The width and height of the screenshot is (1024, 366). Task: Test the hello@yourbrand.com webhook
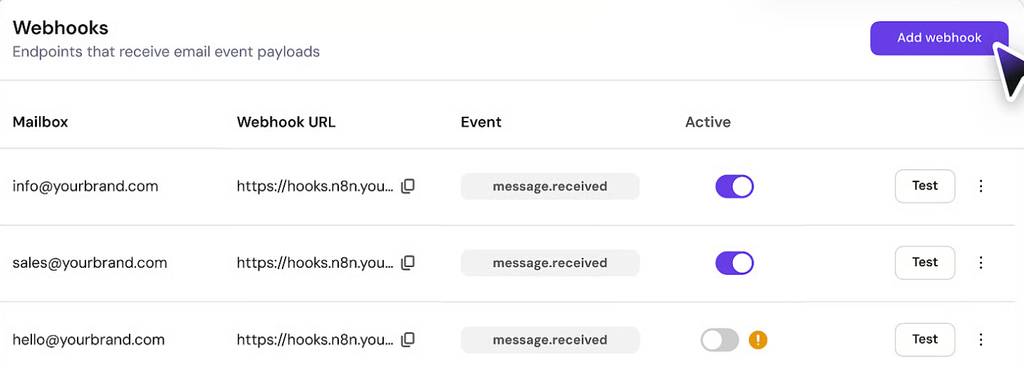(925, 339)
